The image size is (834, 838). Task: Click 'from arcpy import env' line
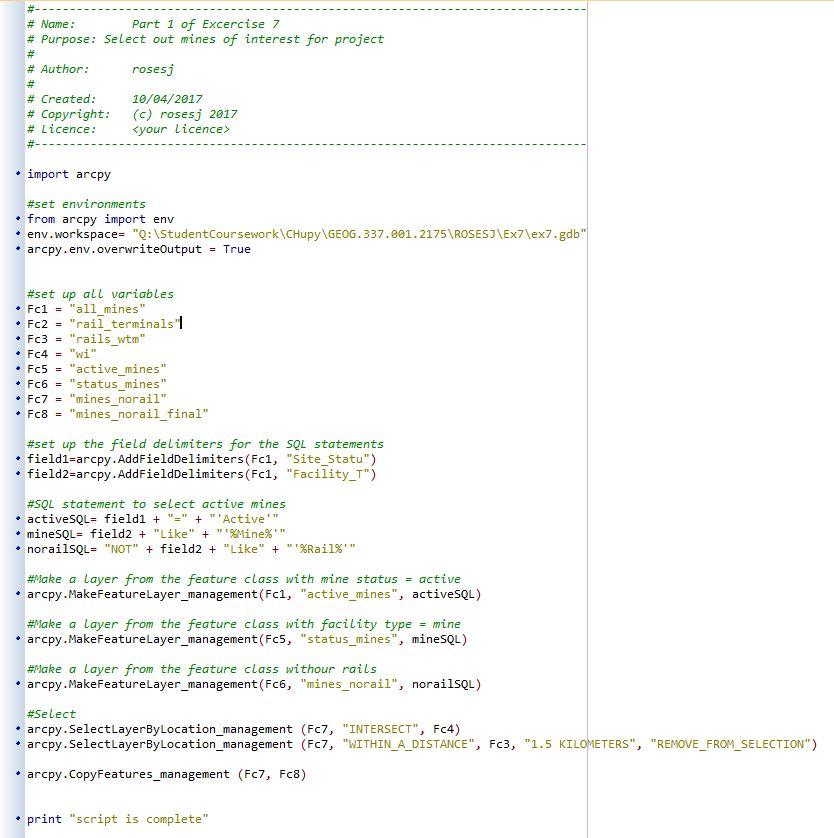[x=100, y=219]
